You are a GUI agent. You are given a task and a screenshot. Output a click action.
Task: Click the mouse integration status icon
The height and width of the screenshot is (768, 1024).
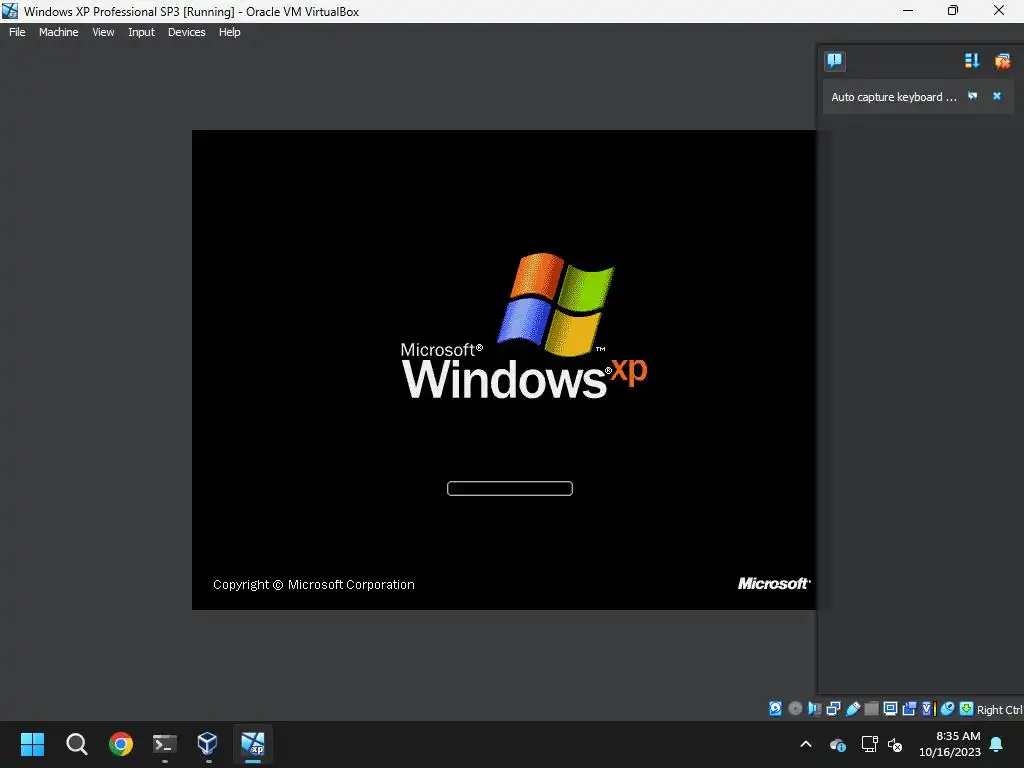coord(947,709)
